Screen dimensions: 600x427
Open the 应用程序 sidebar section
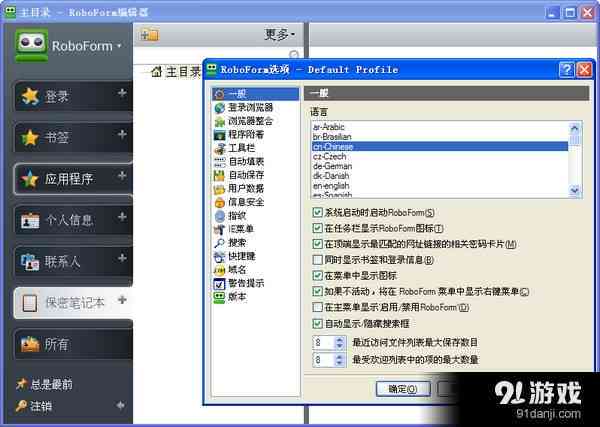73,179
